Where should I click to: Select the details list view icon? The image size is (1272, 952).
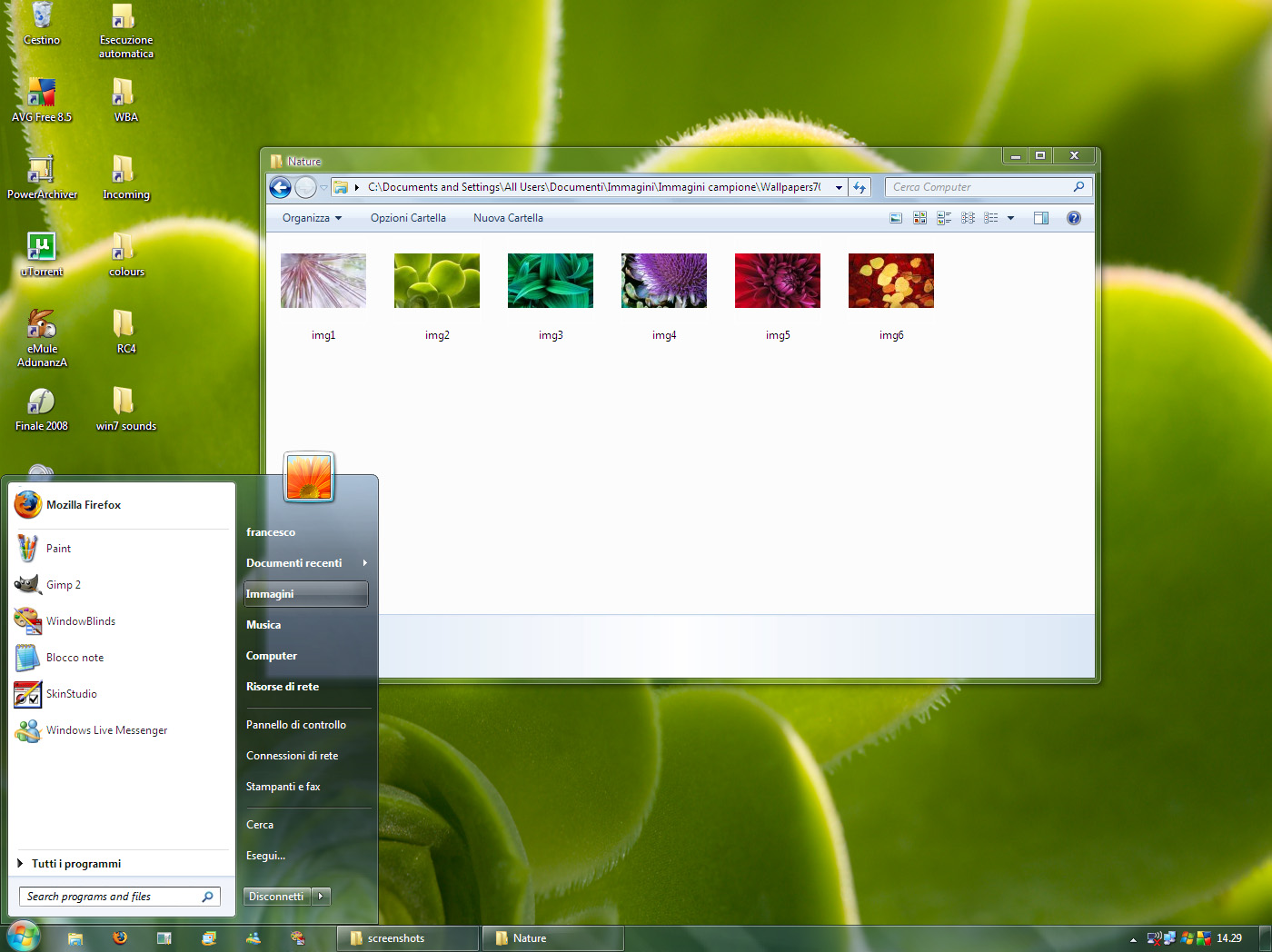click(x=991, y=218)
